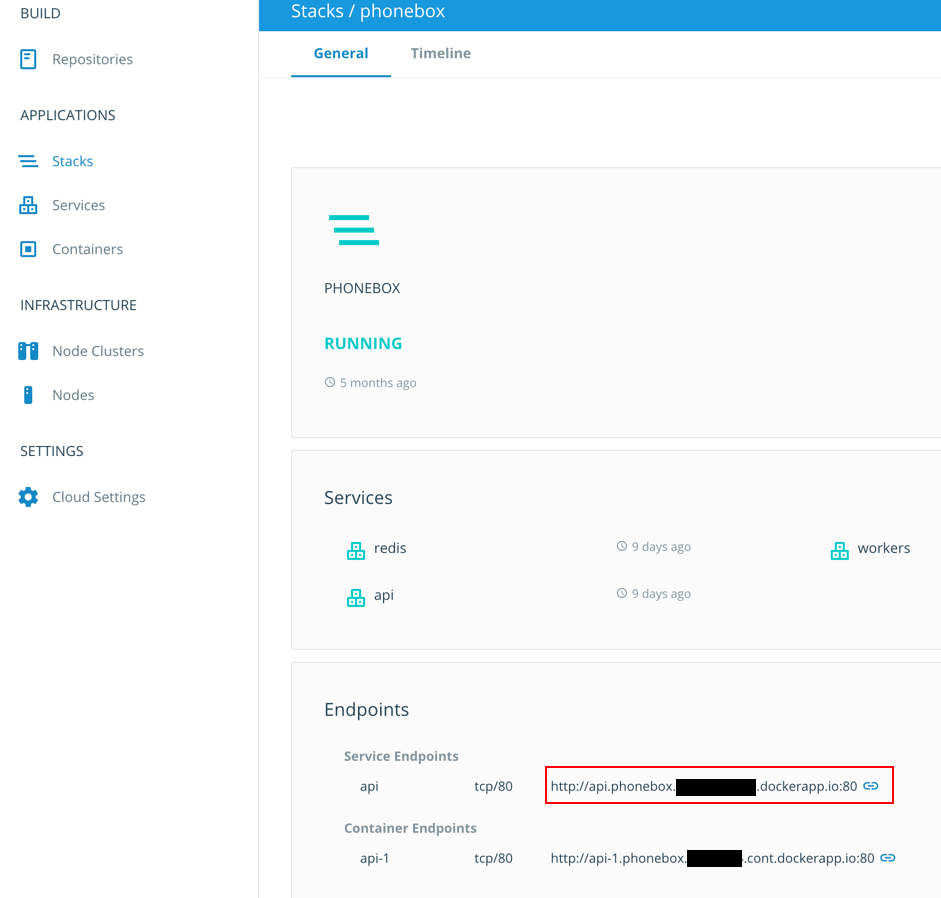941x898 pixels.
Task: Click the api service icon
Action: point(356,596)
